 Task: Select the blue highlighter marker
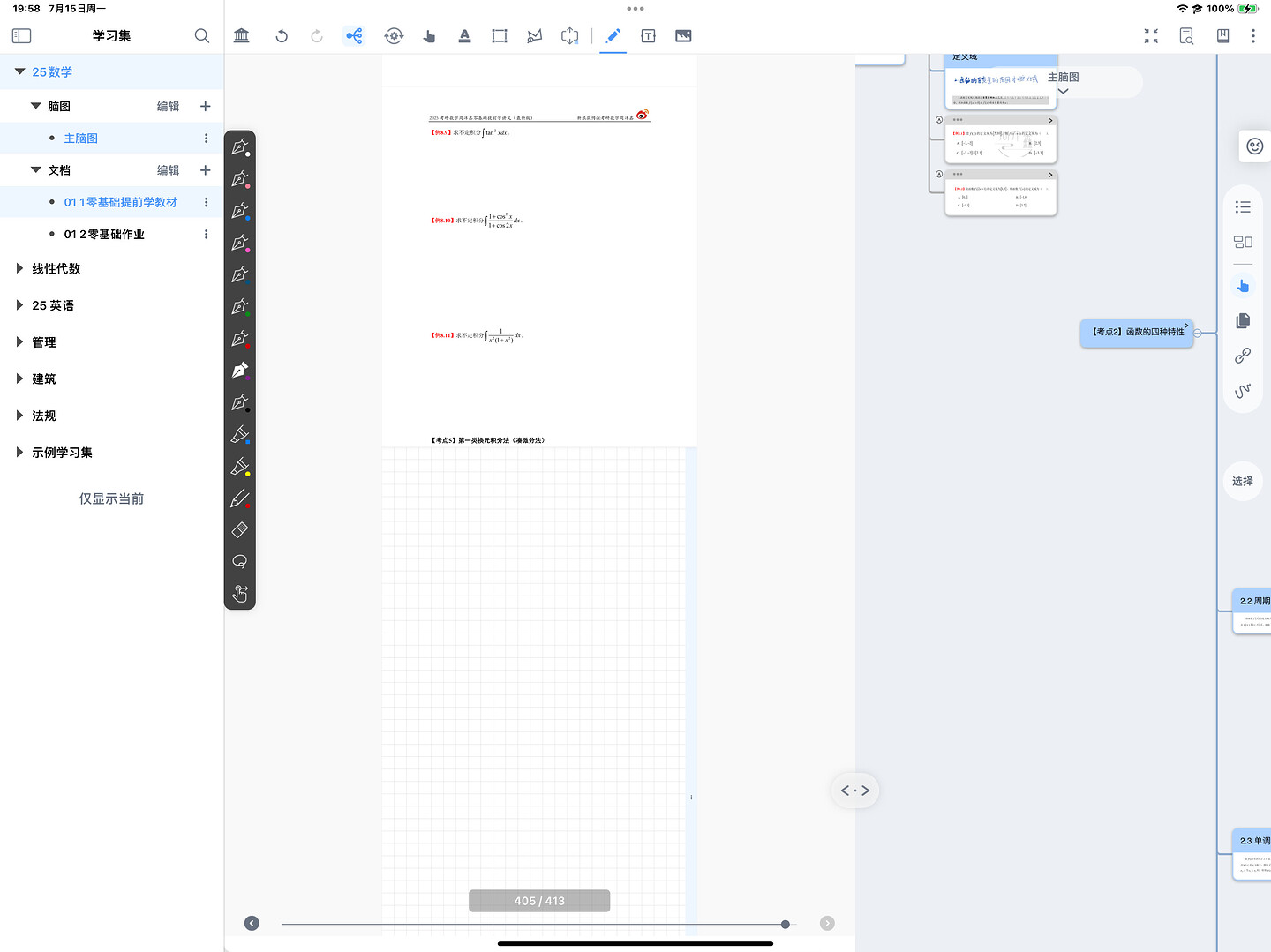click(240, 434)
